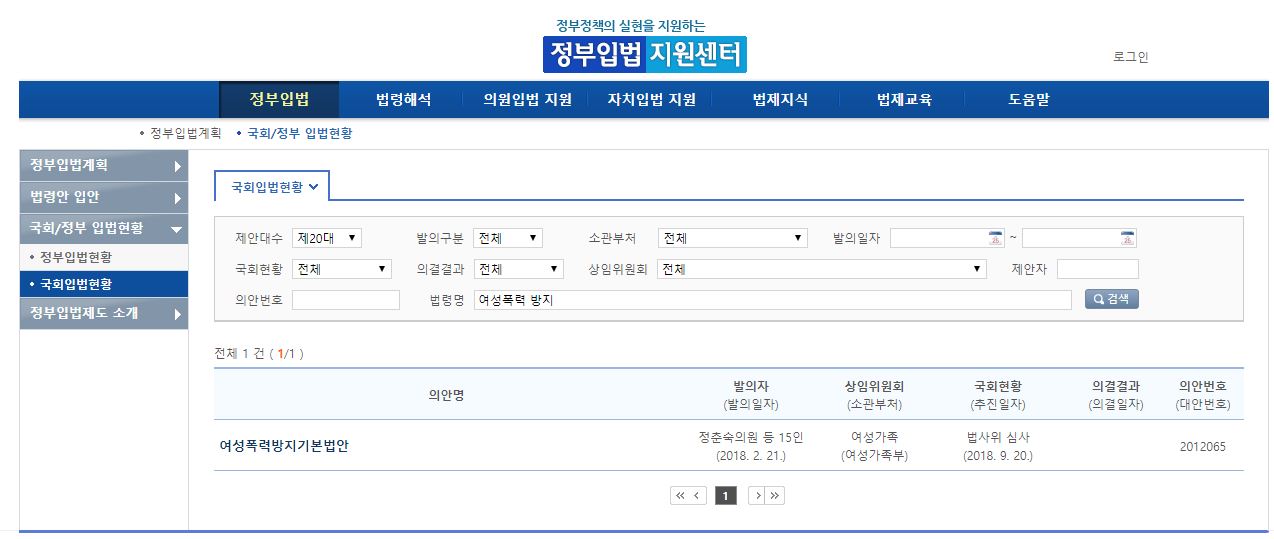Go to next results page arrow
Screen dimensions: 1274x539
(757, 495)
